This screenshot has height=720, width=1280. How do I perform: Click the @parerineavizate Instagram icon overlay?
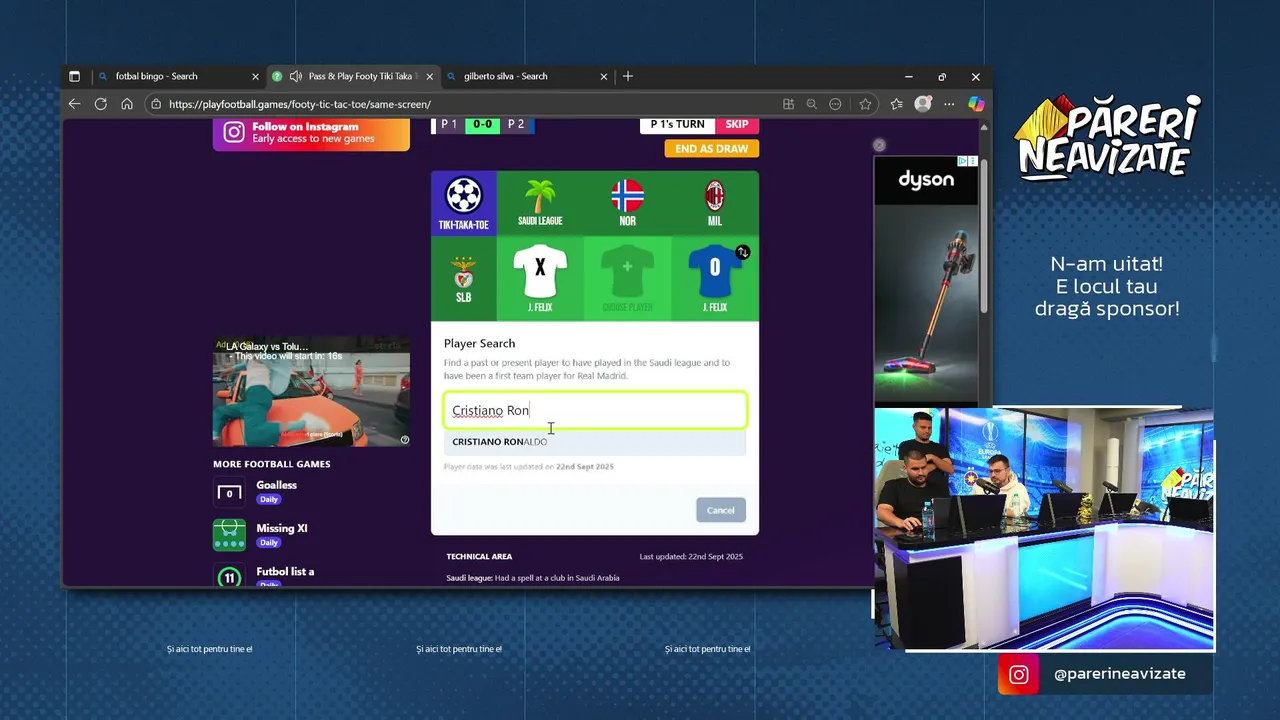click(1018, 674)
